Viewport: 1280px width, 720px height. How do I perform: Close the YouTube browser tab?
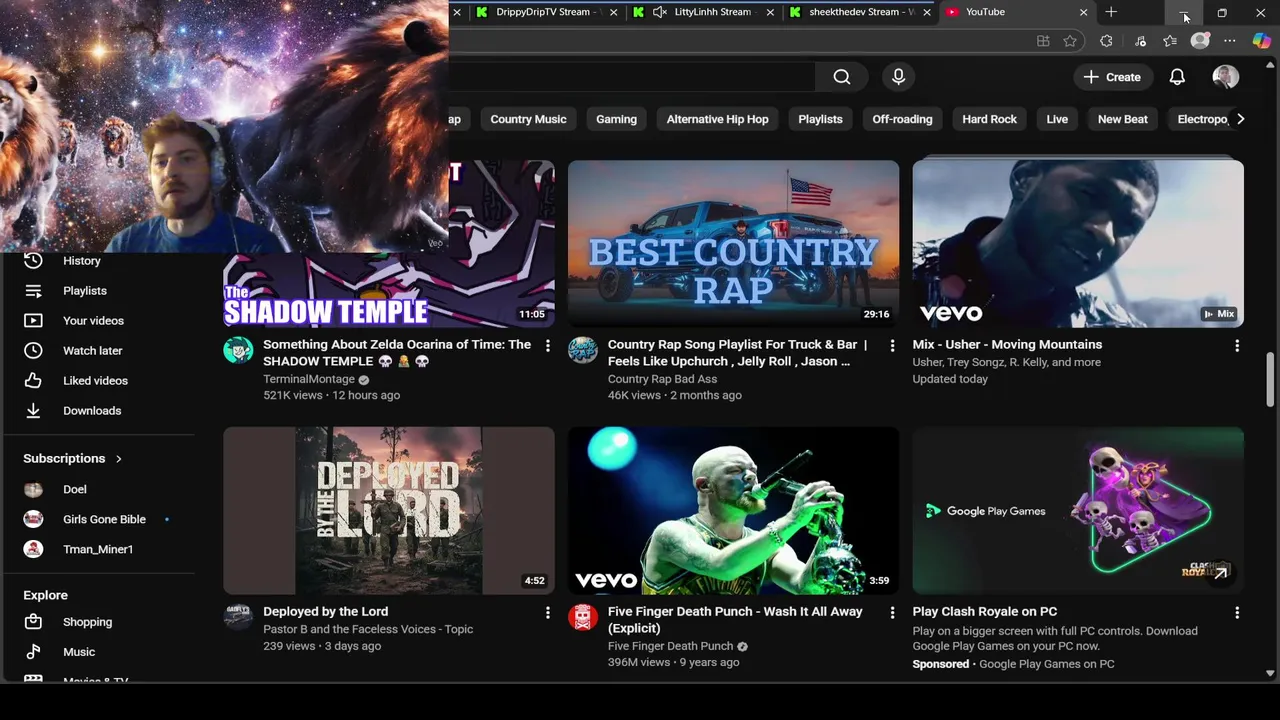tap(1083, 12)
